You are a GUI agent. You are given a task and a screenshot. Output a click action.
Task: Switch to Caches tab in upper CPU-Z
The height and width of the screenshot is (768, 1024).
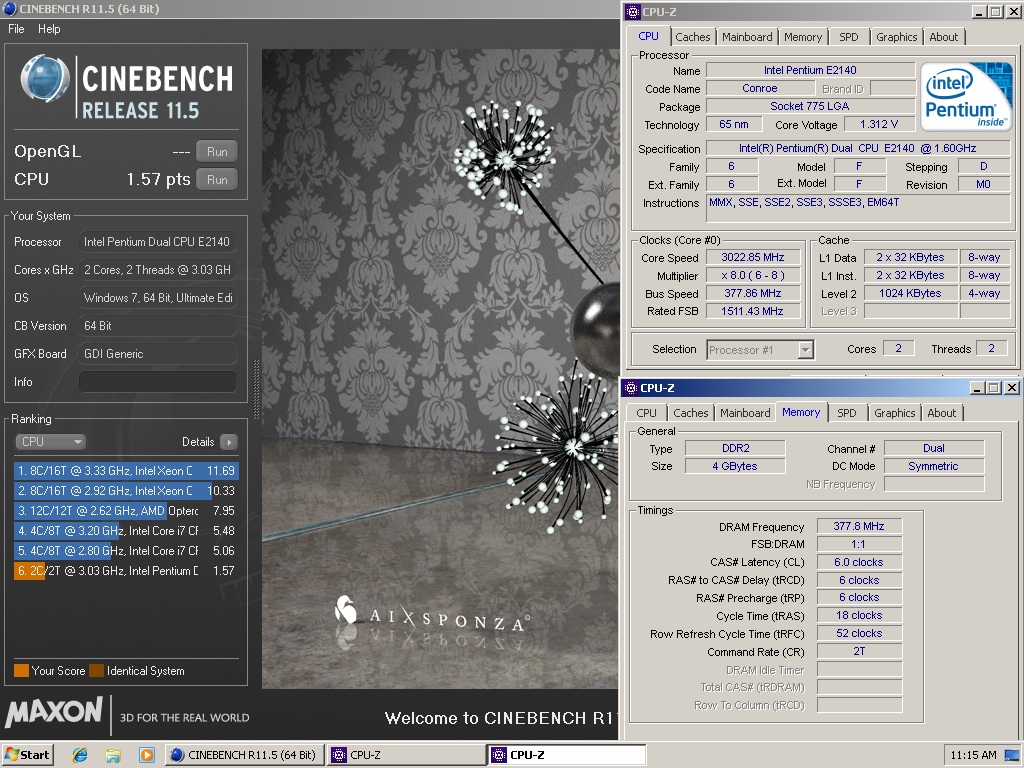(692, 37)
